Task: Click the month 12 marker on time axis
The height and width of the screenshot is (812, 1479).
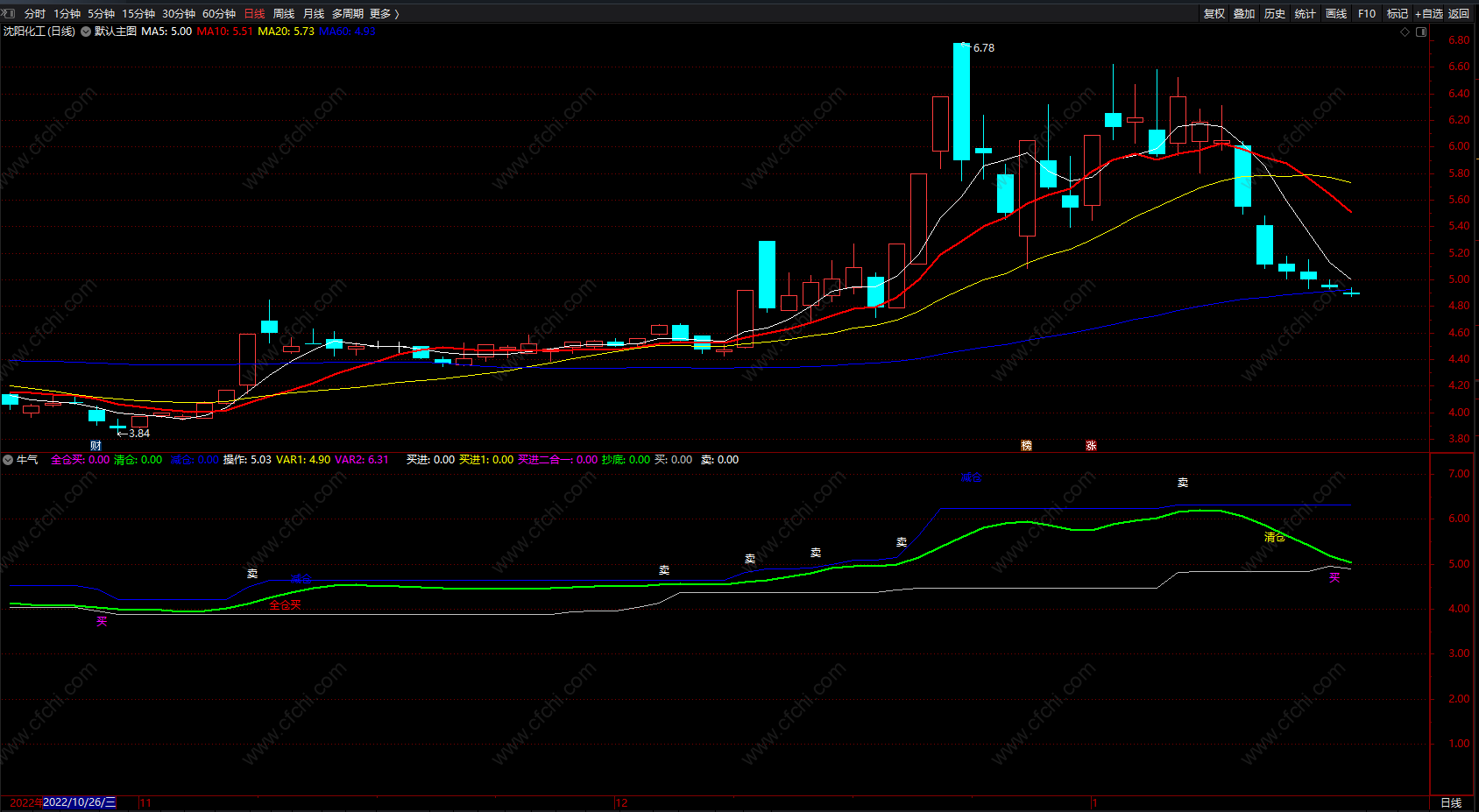Action: coord(622,802)
